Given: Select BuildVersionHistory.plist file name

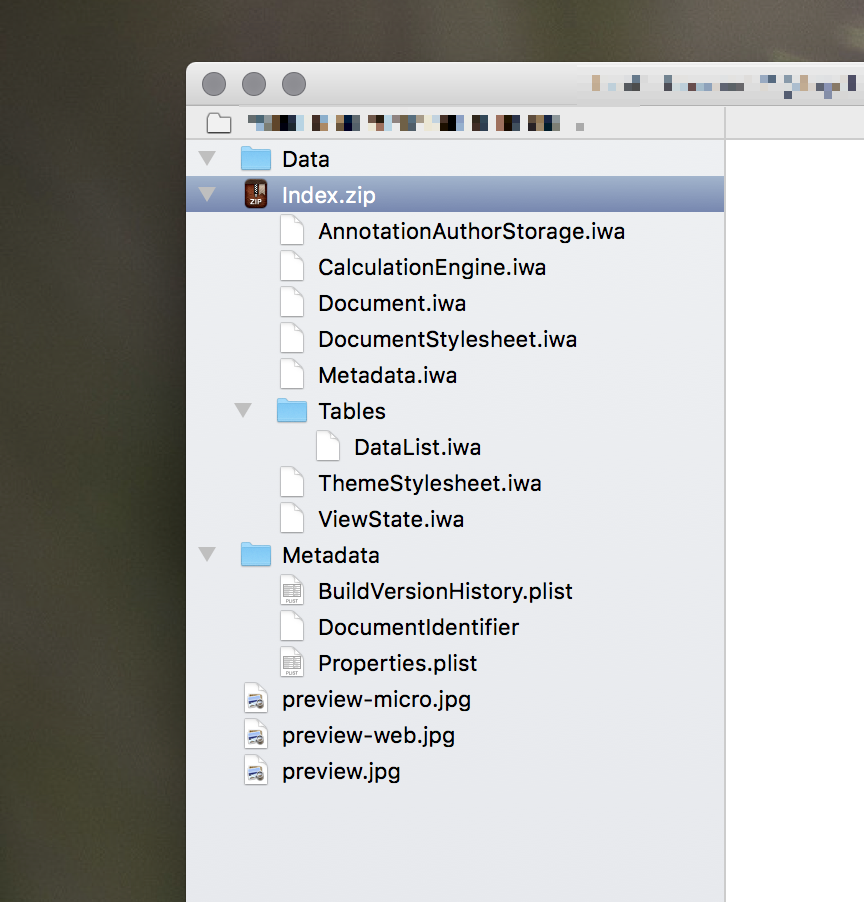Looking at the screenshot, I should (446, 591).
